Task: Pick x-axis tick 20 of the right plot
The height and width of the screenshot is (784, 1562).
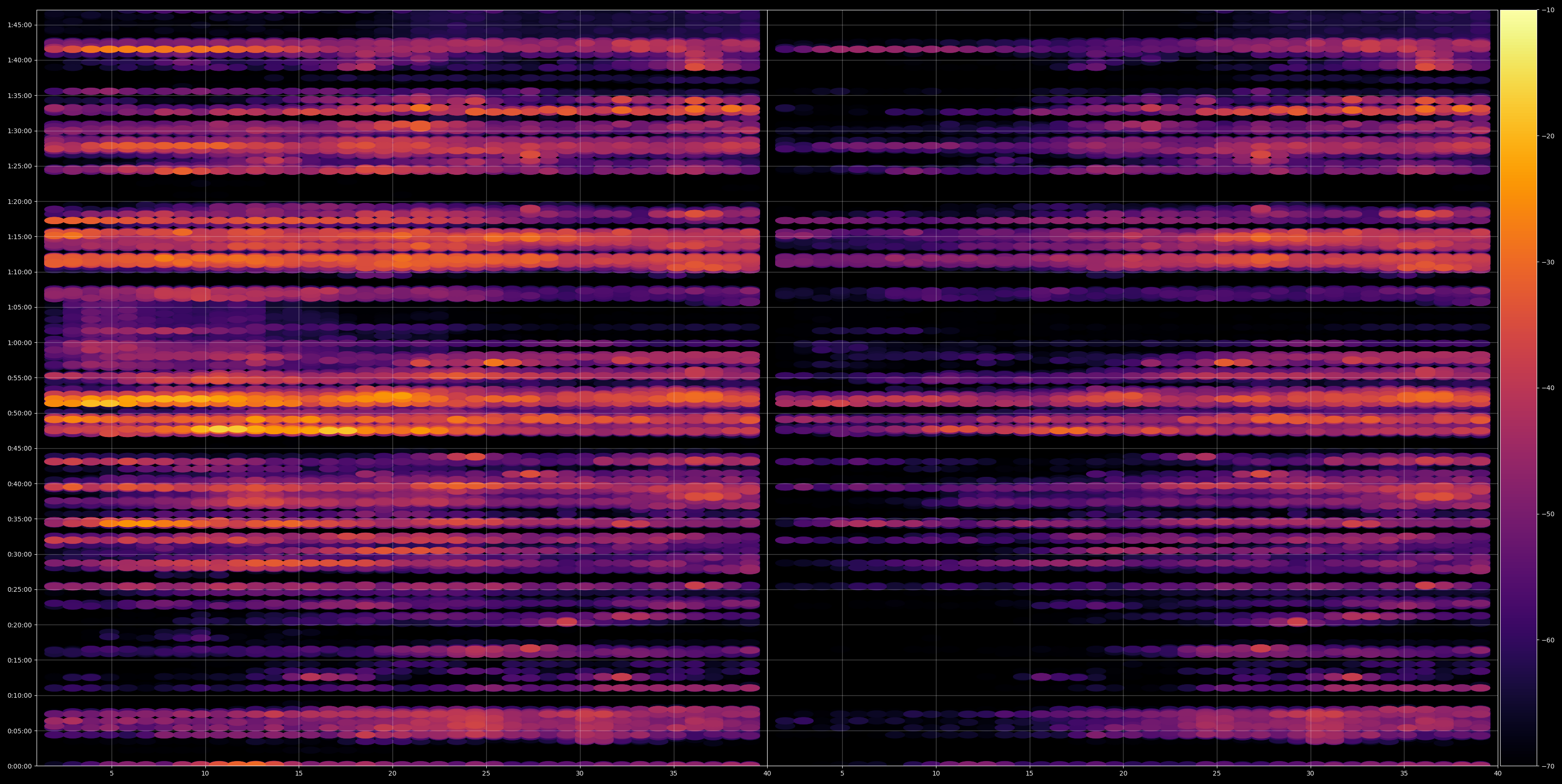Action: [x=1123, y=774]
